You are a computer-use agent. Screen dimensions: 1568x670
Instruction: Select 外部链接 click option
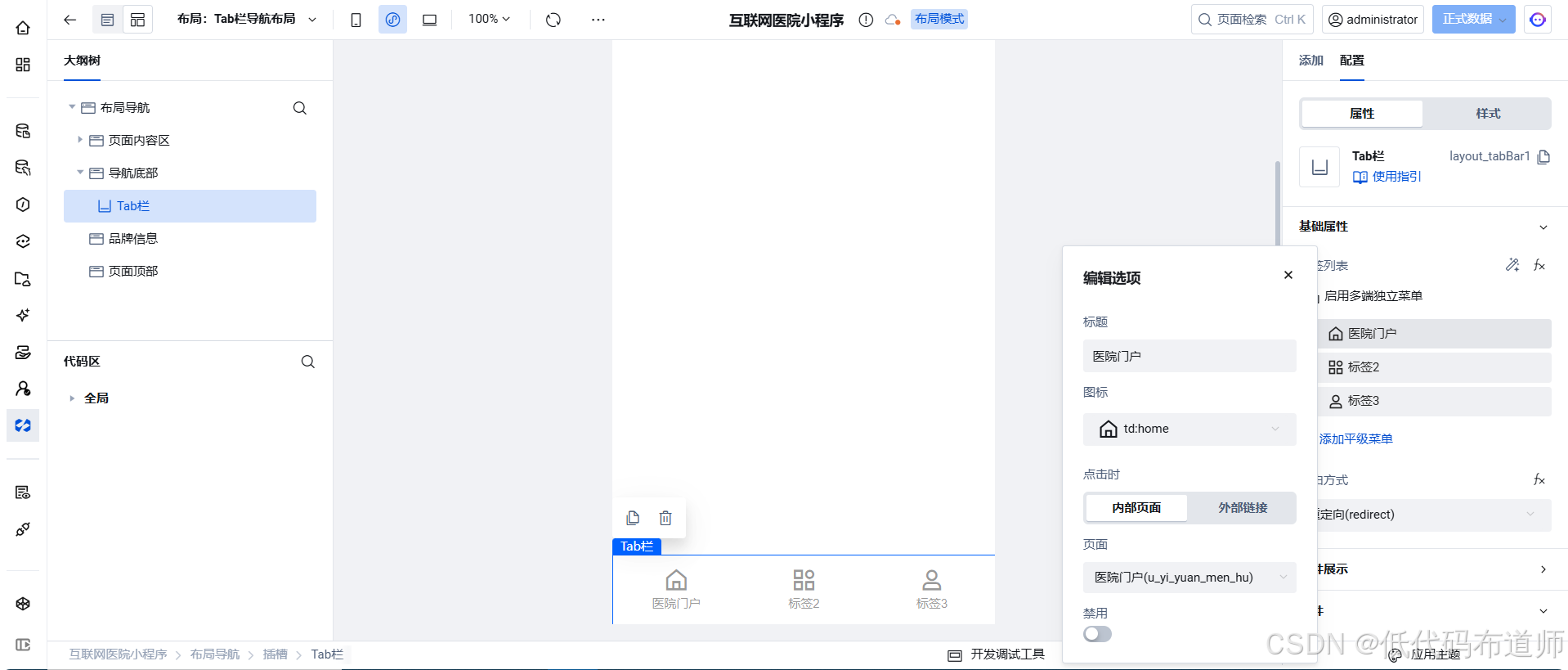pyautogui.click(x=1243, y=508)
